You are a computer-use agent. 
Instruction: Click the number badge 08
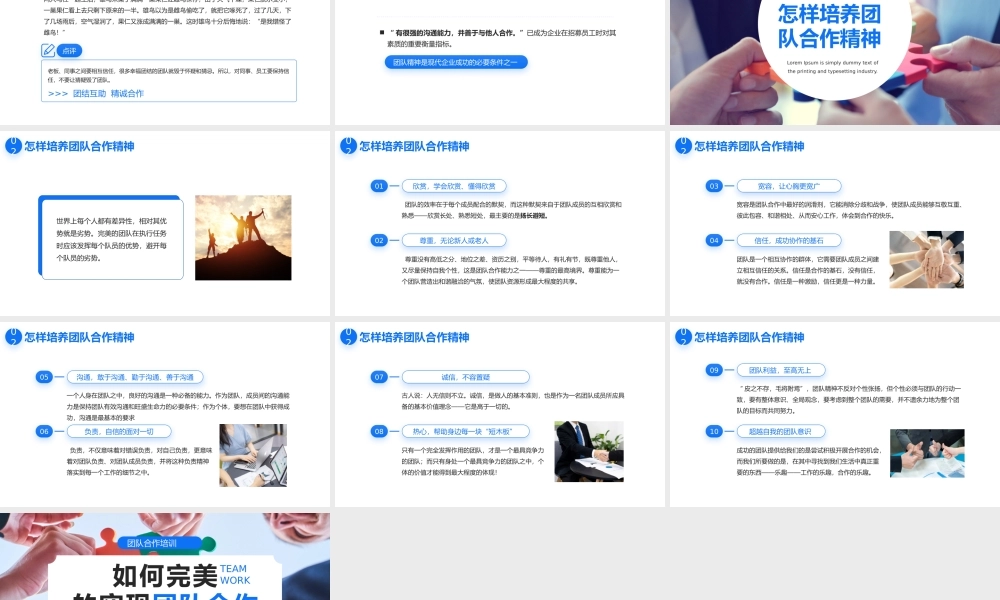[x=379, y=431]
